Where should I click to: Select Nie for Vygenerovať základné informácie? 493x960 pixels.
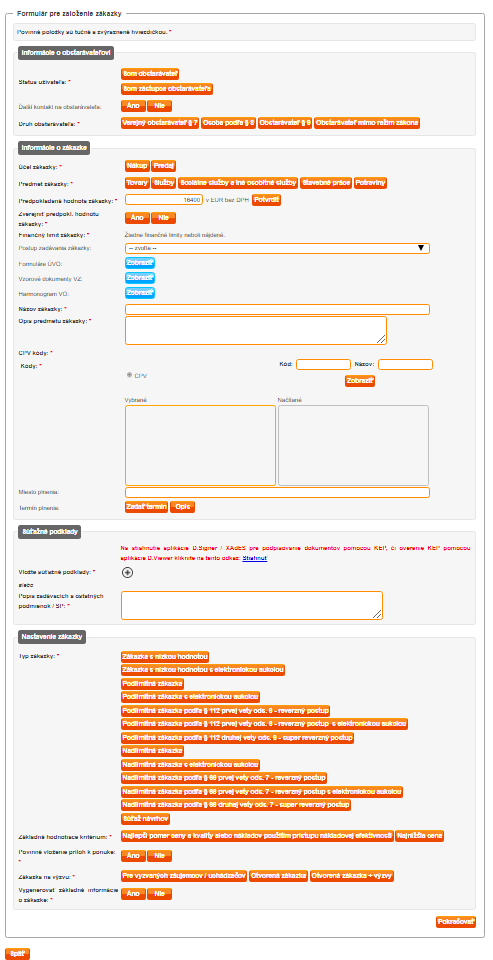click(159, 894)
